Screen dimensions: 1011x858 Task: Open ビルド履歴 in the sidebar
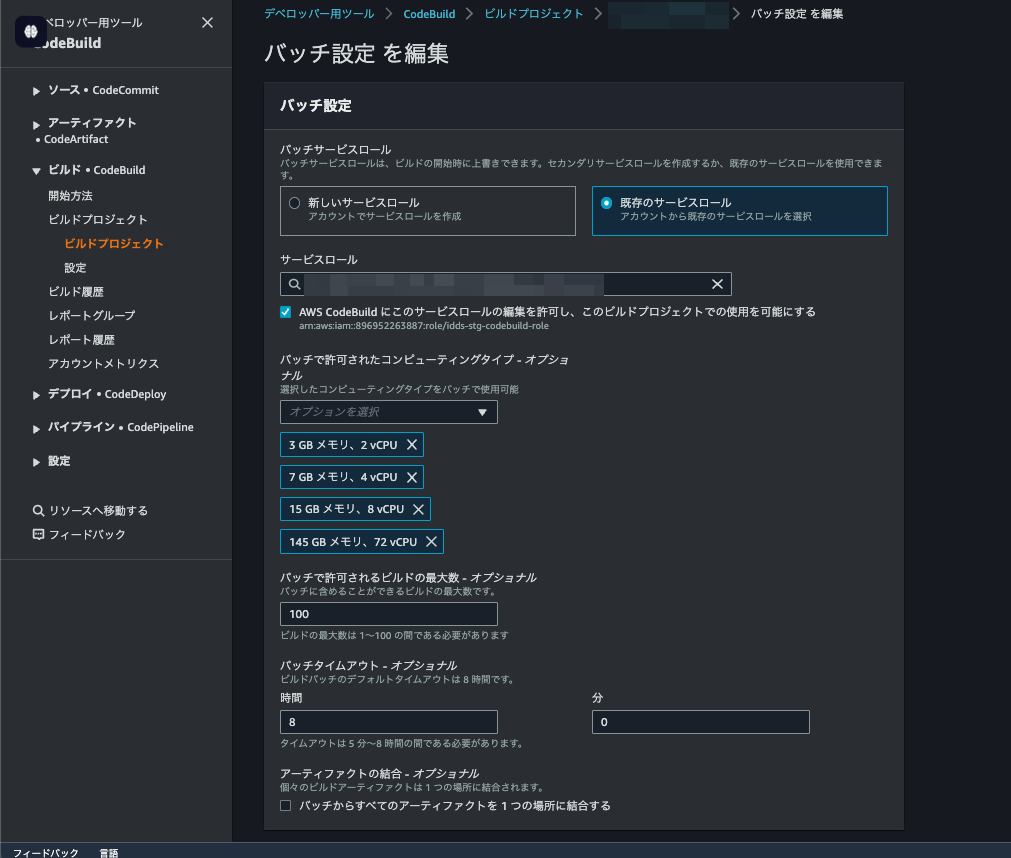(76, 292)
